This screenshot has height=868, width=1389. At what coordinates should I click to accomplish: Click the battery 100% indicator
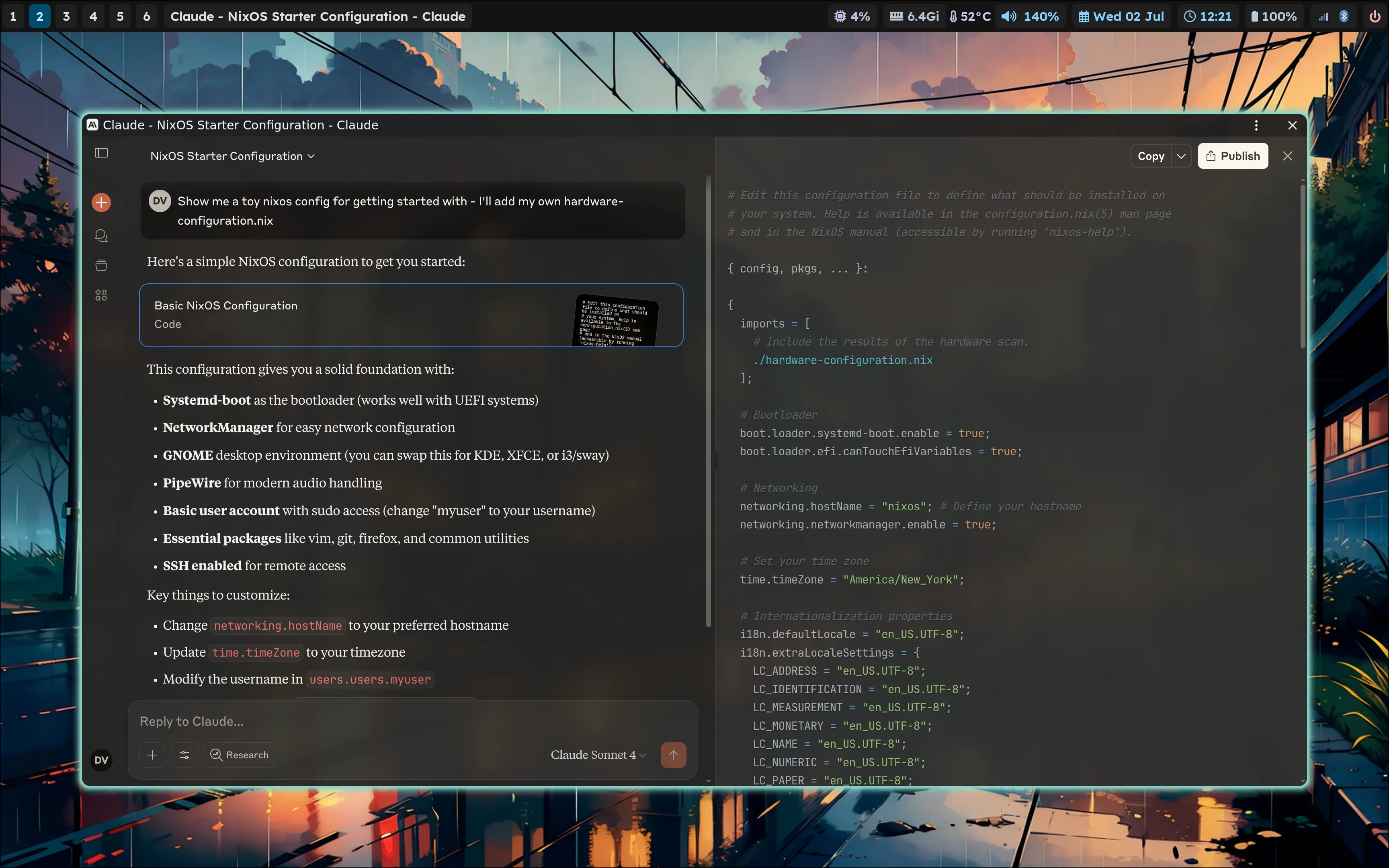coord(1274,16)
